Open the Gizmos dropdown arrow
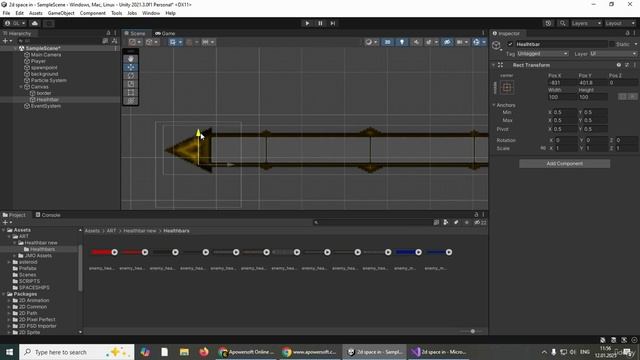Screen dimensions: 640x360 484,42
